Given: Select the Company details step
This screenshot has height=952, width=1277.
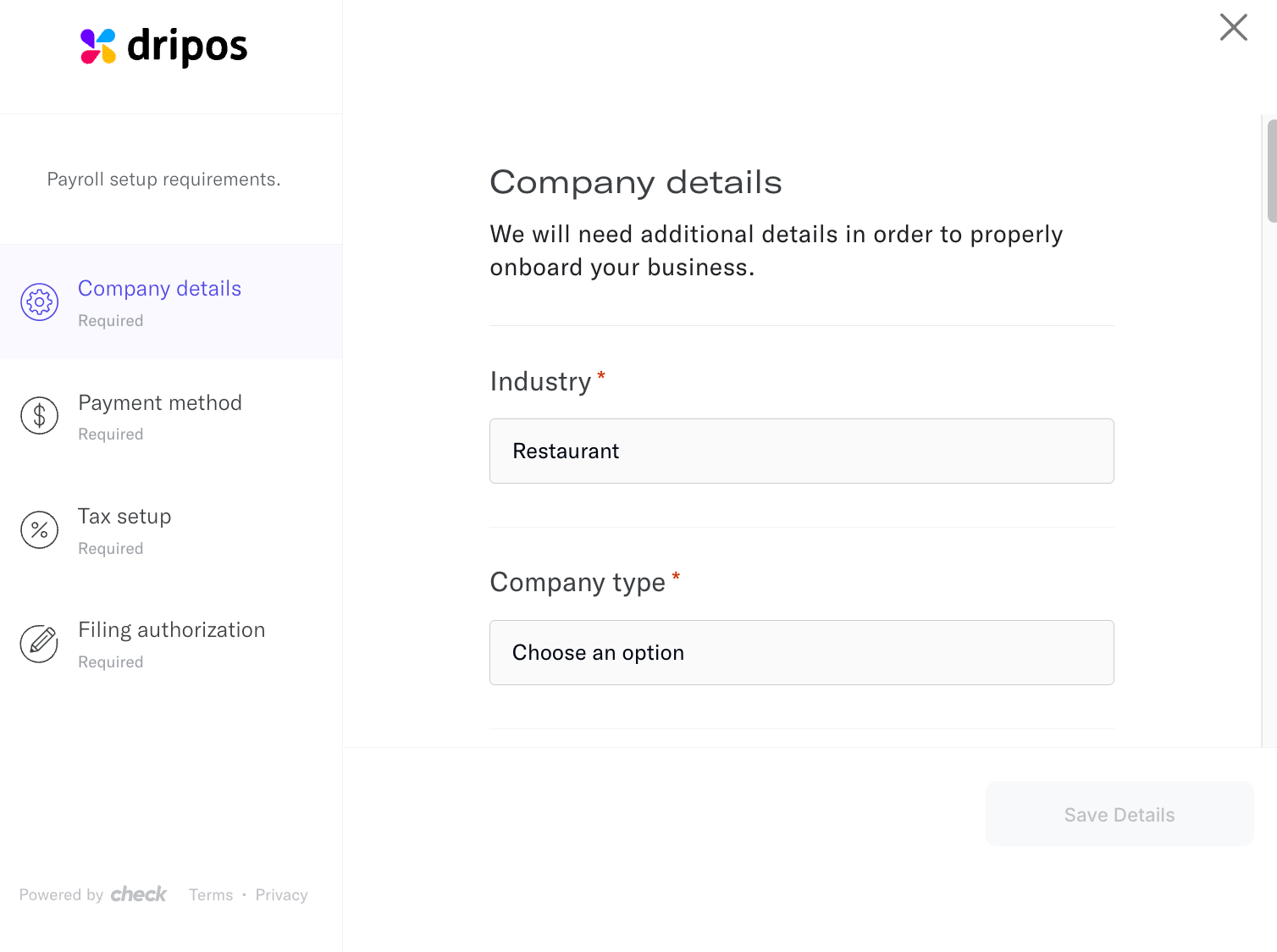Looking at the screenshot, I should (x=160, y=289).
